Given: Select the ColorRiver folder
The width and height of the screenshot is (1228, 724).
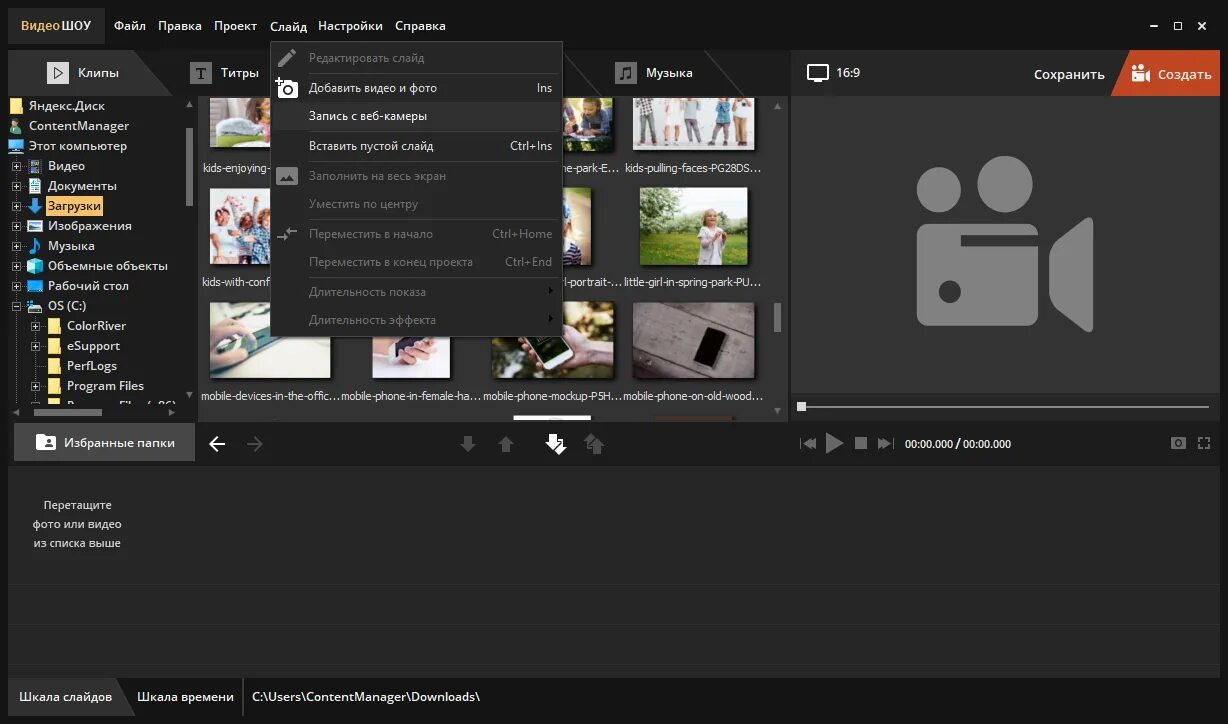Looking at the screenshot, I should [x=96, y=326].
